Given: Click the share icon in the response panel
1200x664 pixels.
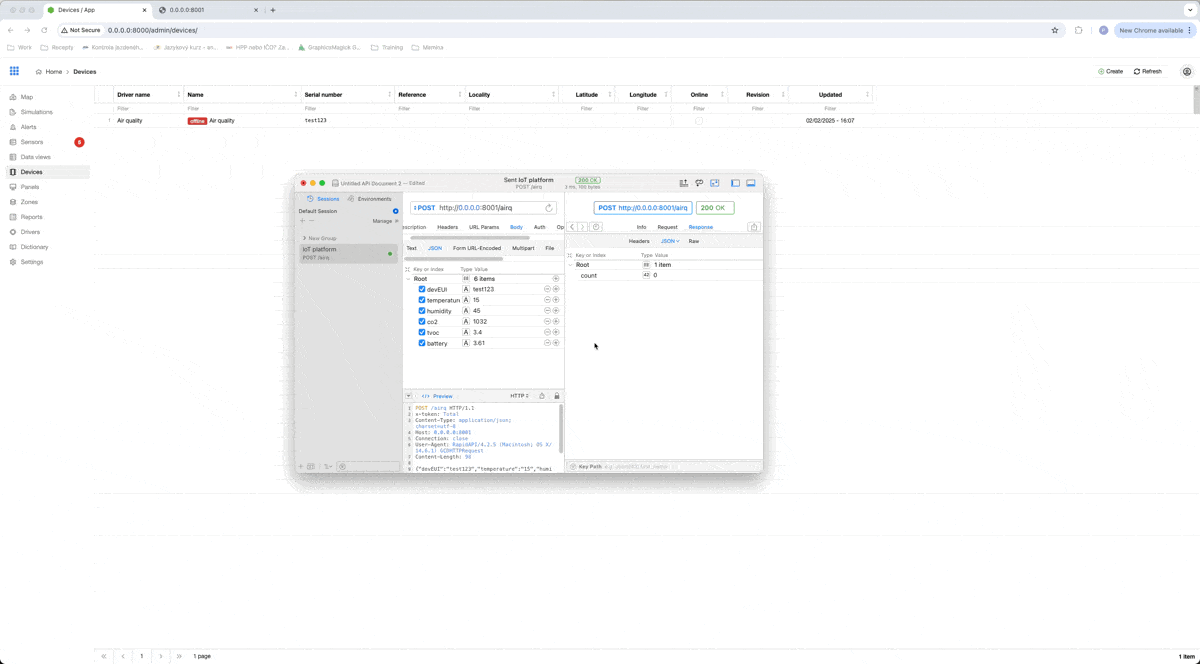Looking at the screenshot, I should click(x=754, y=227).
